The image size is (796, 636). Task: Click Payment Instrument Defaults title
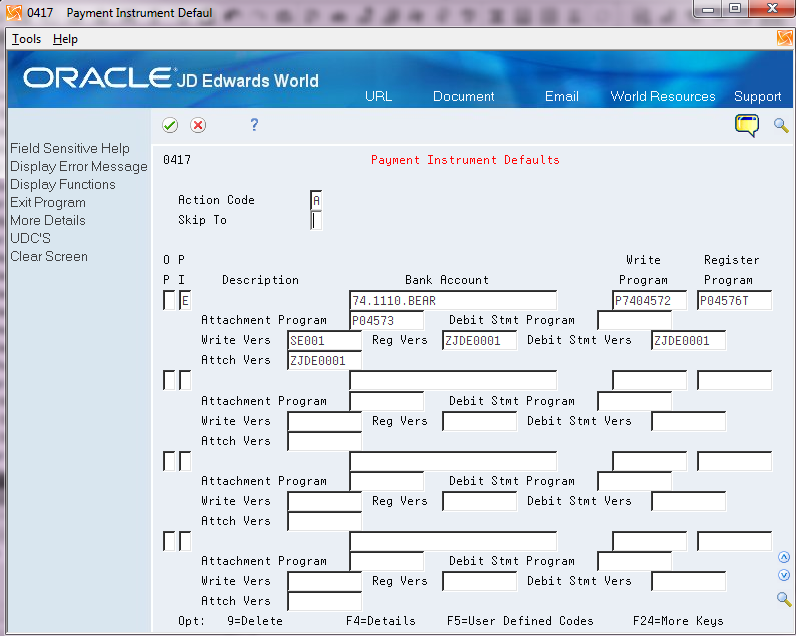click(465, 160)
